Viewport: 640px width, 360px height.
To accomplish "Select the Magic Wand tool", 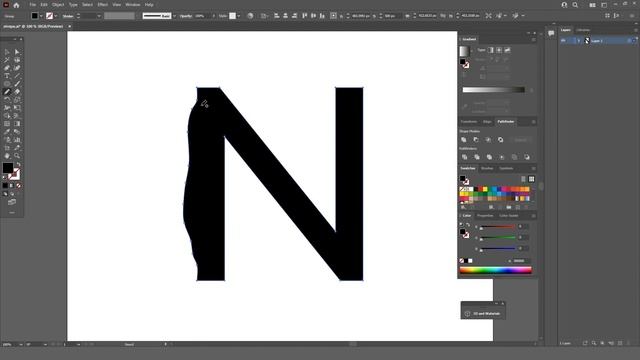I will coord(7,60).
